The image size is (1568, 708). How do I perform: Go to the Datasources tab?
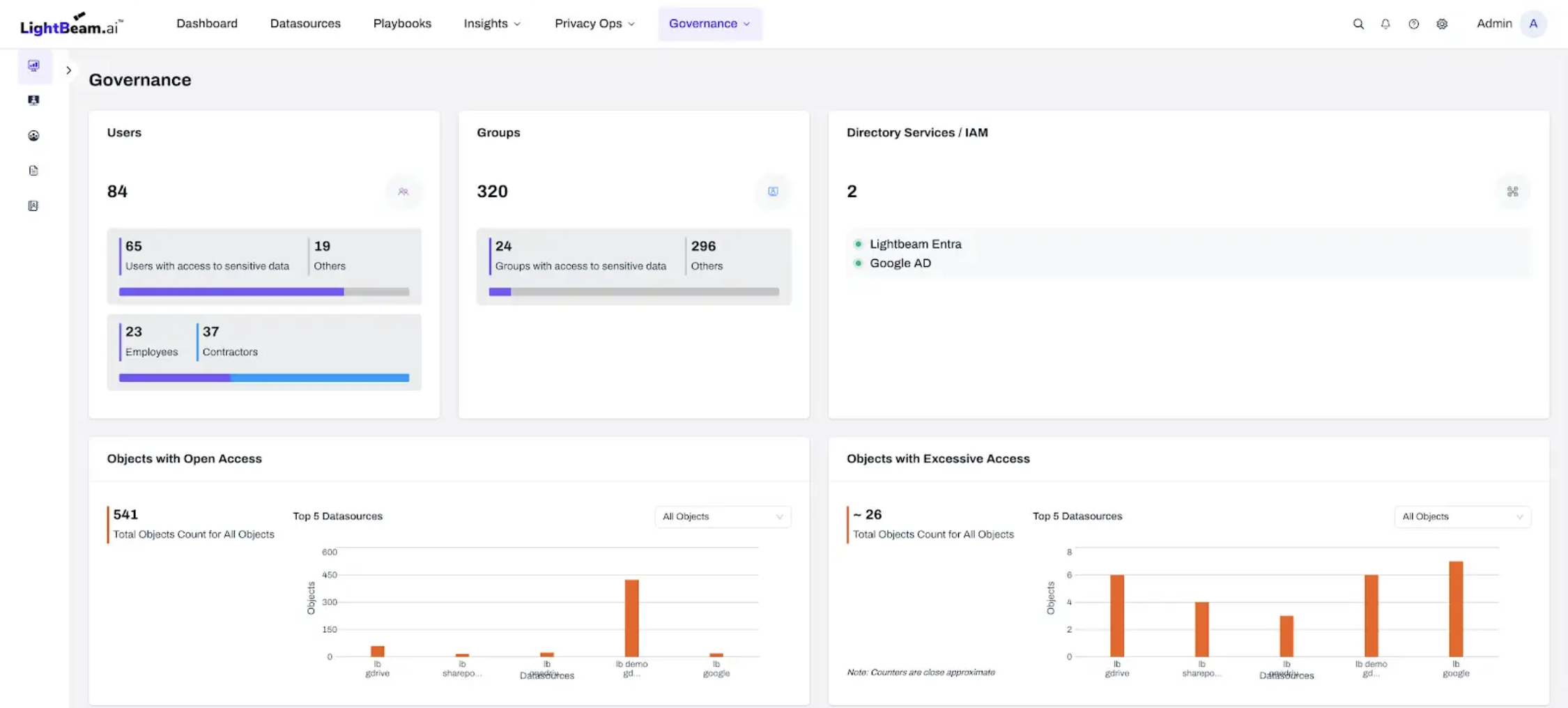pyautogui.click(x=305, y=24)
